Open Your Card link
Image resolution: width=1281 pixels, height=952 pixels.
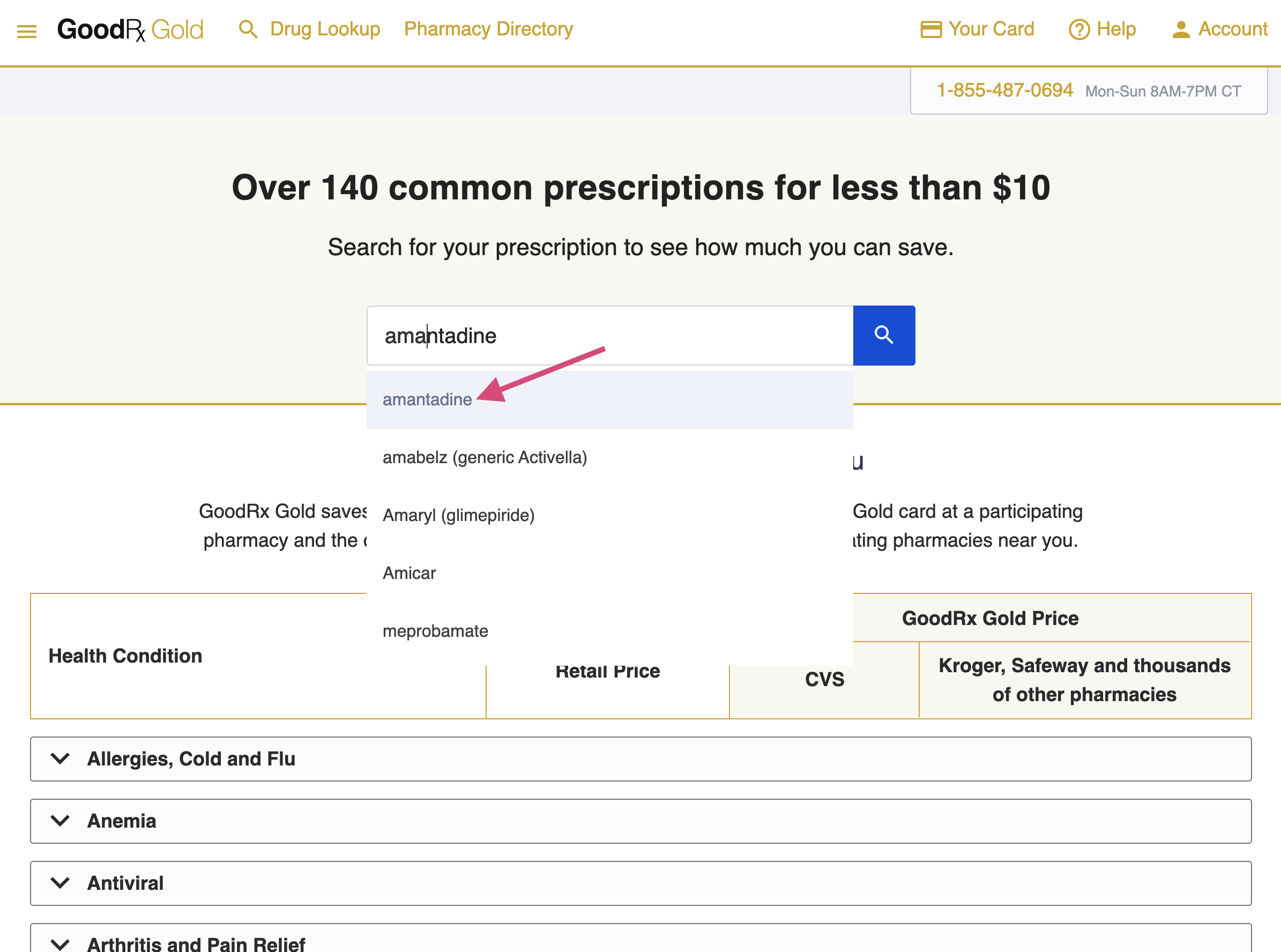coord(991,29)
